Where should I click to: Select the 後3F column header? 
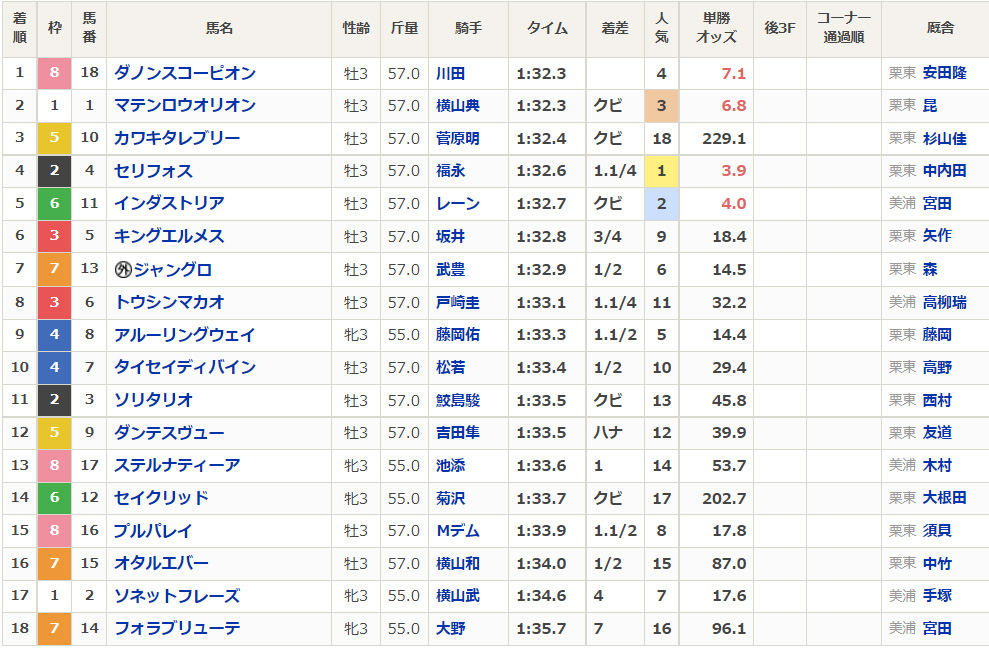coord(780,28)
